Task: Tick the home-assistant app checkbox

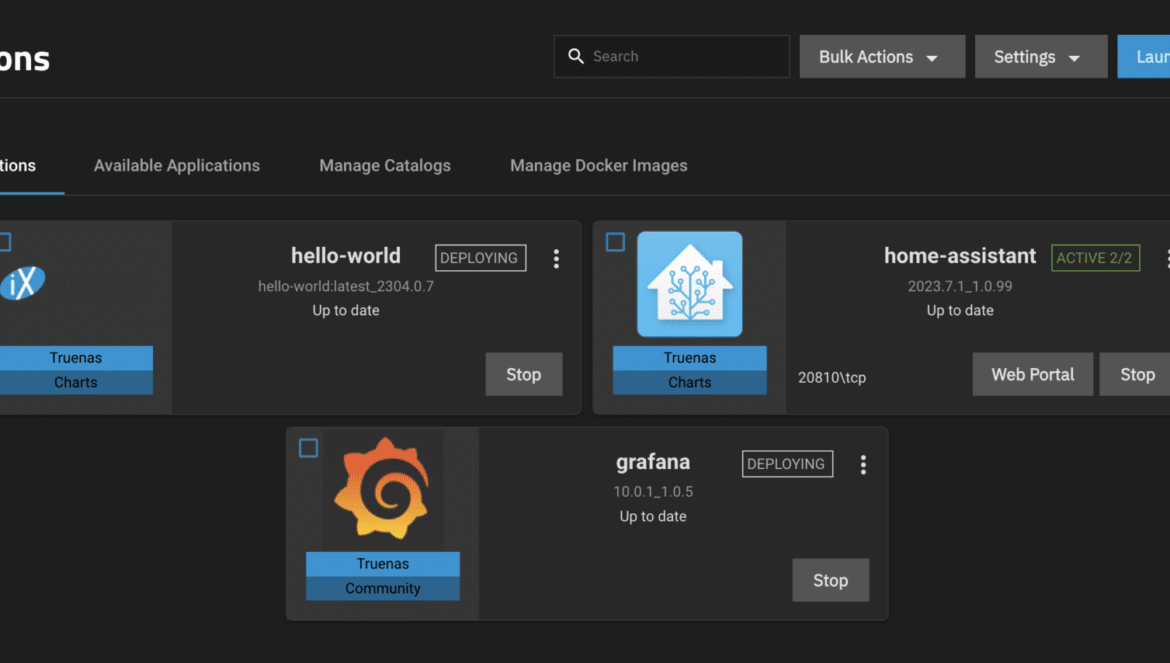Action: (616, 242)
